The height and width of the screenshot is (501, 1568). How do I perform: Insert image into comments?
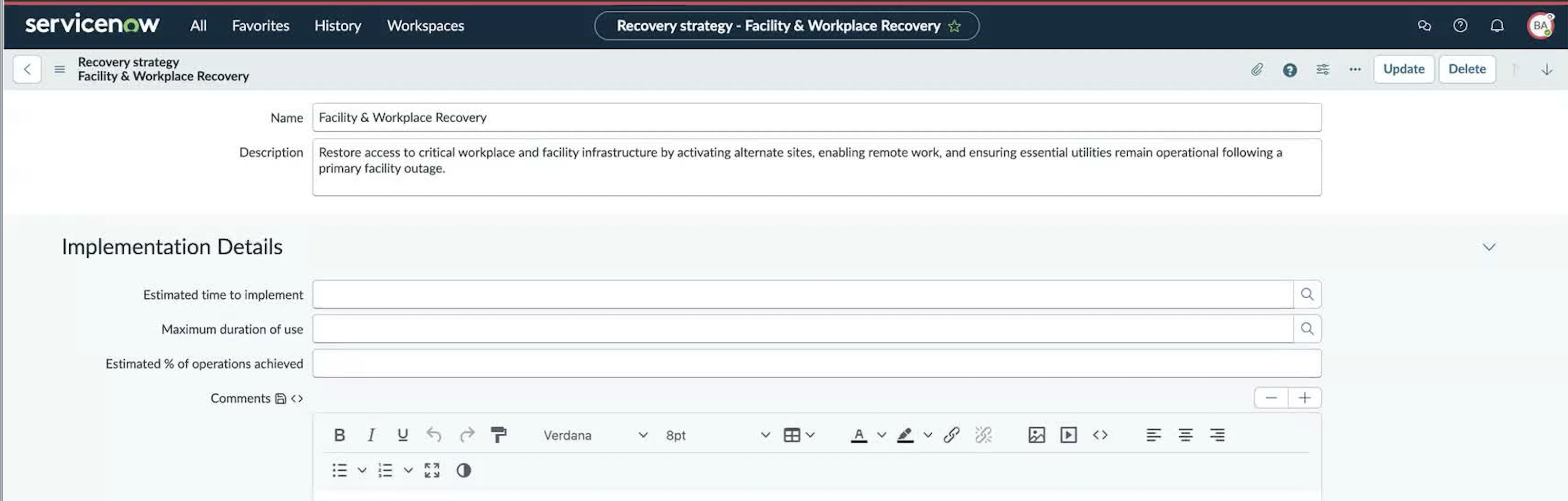point(1036,435)
